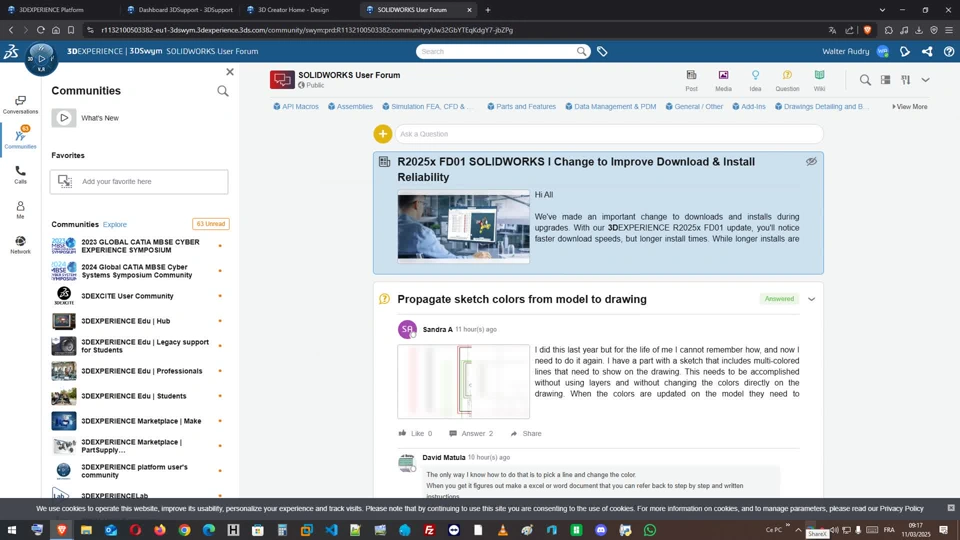Click the Ask a Question field
This screenshot has width=960, height=540.
tap(609, 134)
